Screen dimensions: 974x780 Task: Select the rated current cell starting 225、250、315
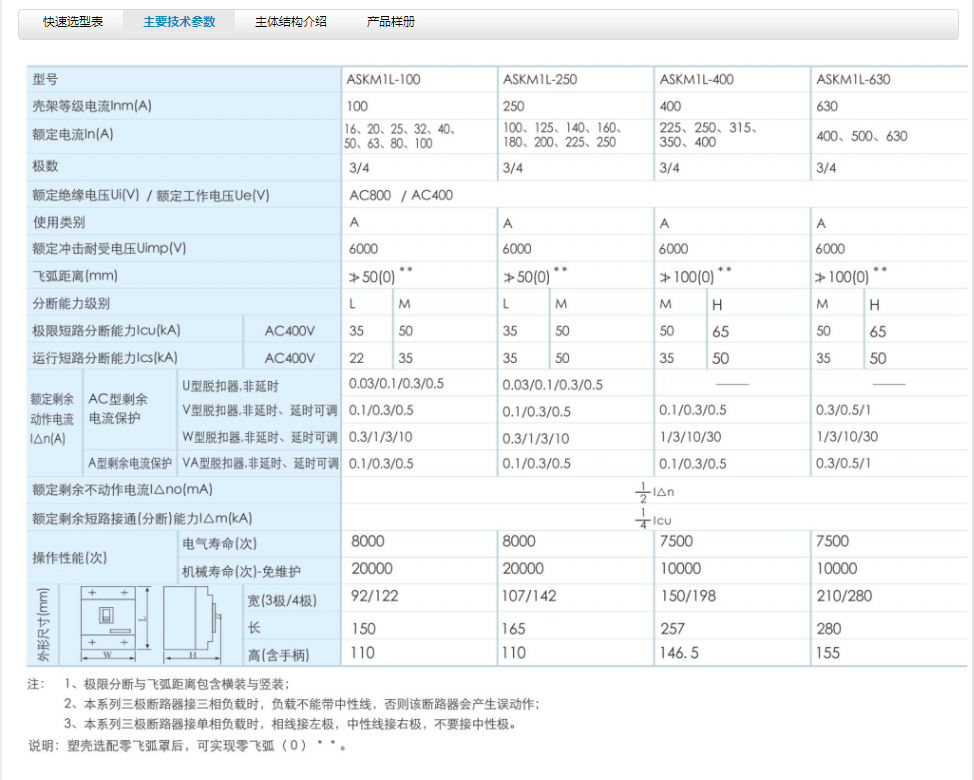click(708, 135)
